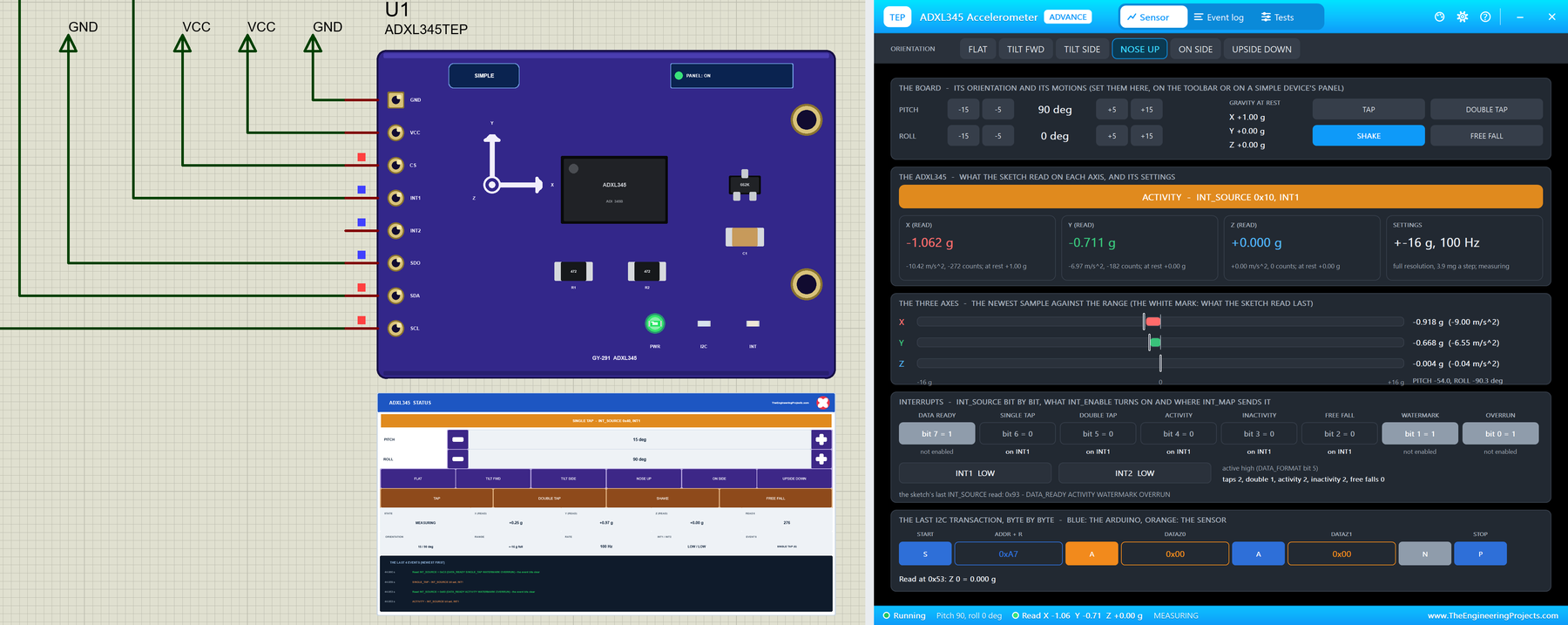Toggle the SIMPLE mode button on the board
Image resolution: width=1568 pixels, height=625 pixels.
[x=483, y=76]
